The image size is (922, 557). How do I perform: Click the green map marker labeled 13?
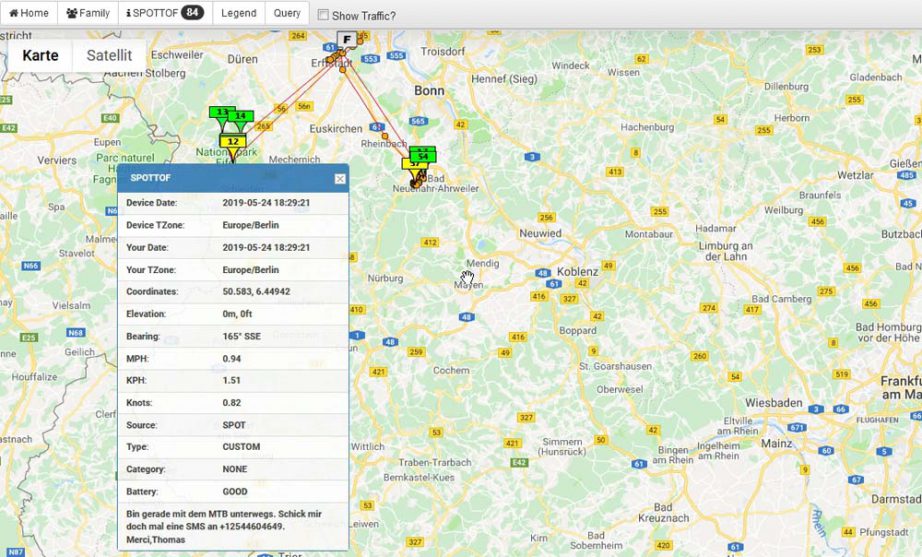220,113
